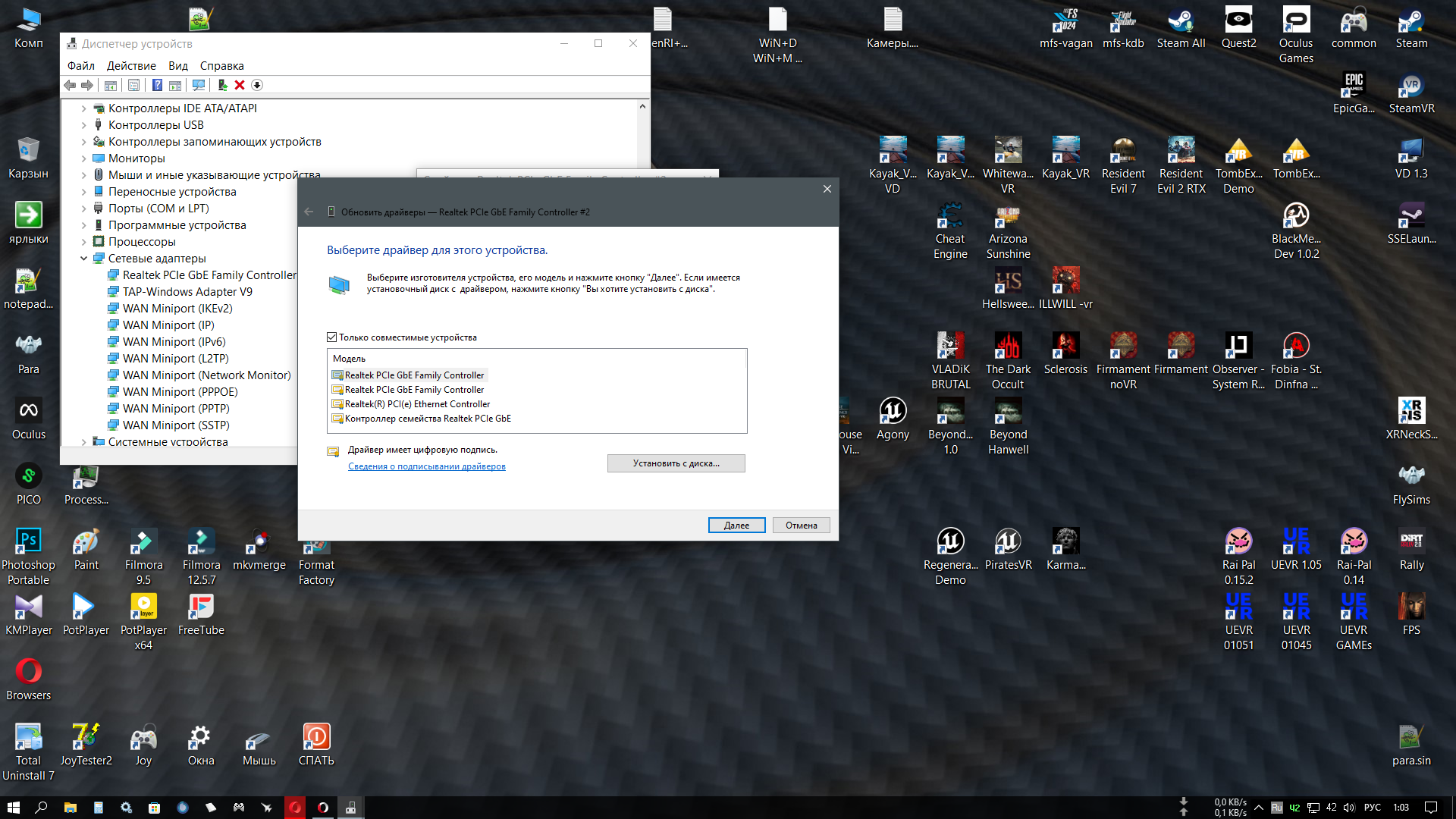Open UEVR 1.05 desktop shortcut
1456x819 pixels.
click(x=1296, y=550)
